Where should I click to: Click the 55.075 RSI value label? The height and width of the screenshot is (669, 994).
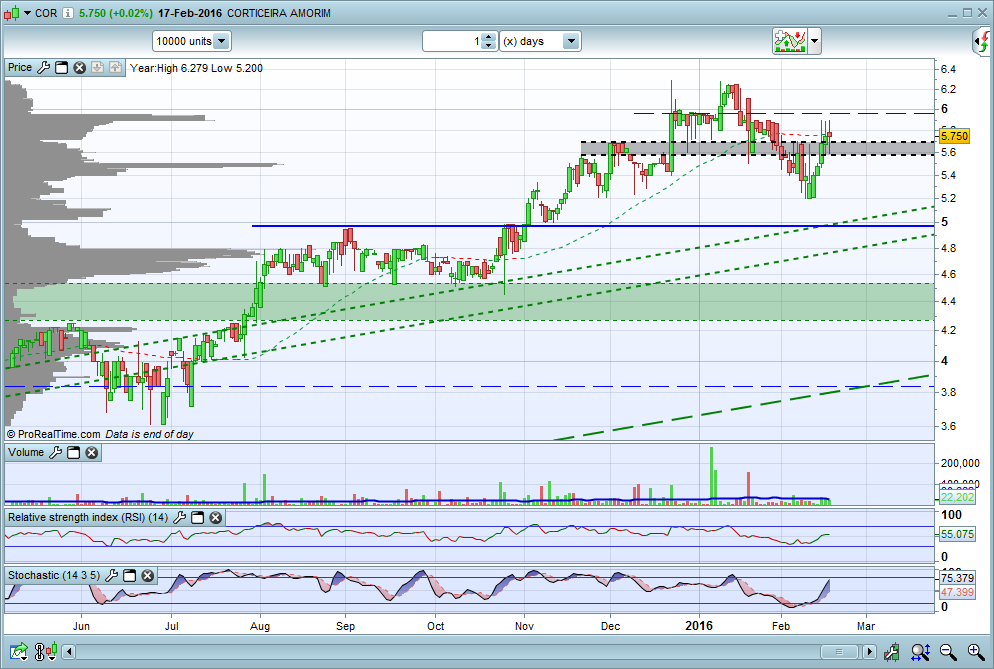pos(957,534)
